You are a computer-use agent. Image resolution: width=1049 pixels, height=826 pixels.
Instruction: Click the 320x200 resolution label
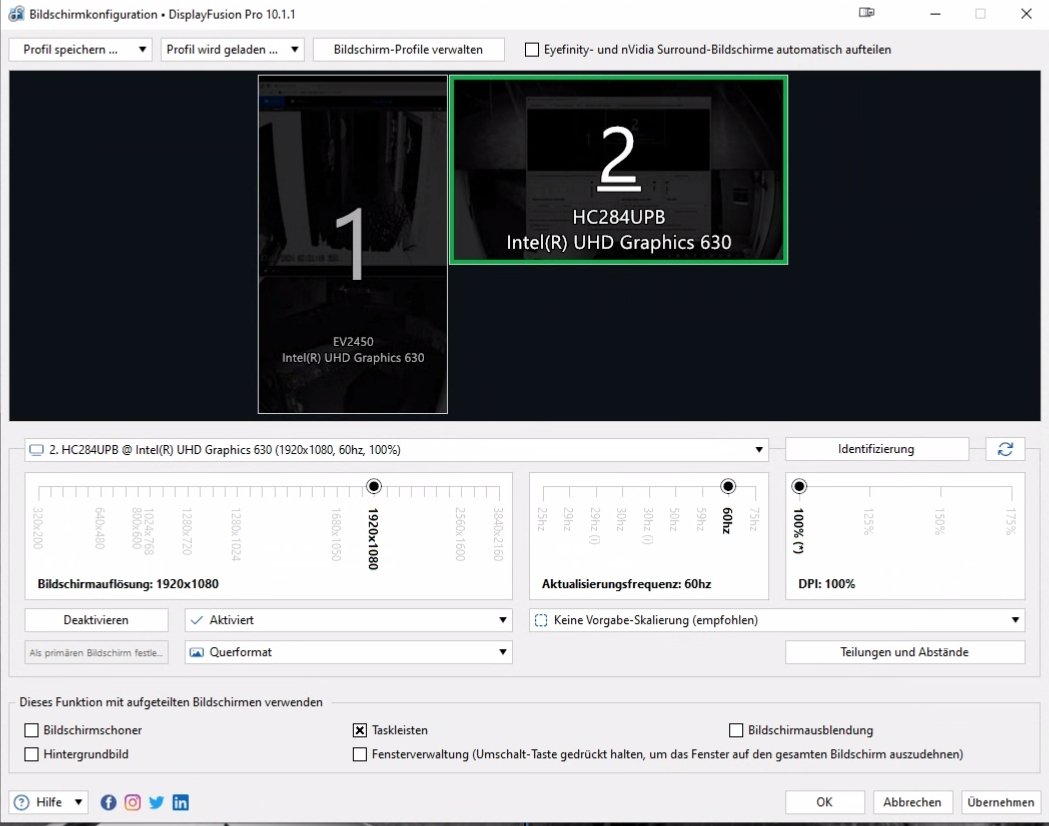click(37, 528)
